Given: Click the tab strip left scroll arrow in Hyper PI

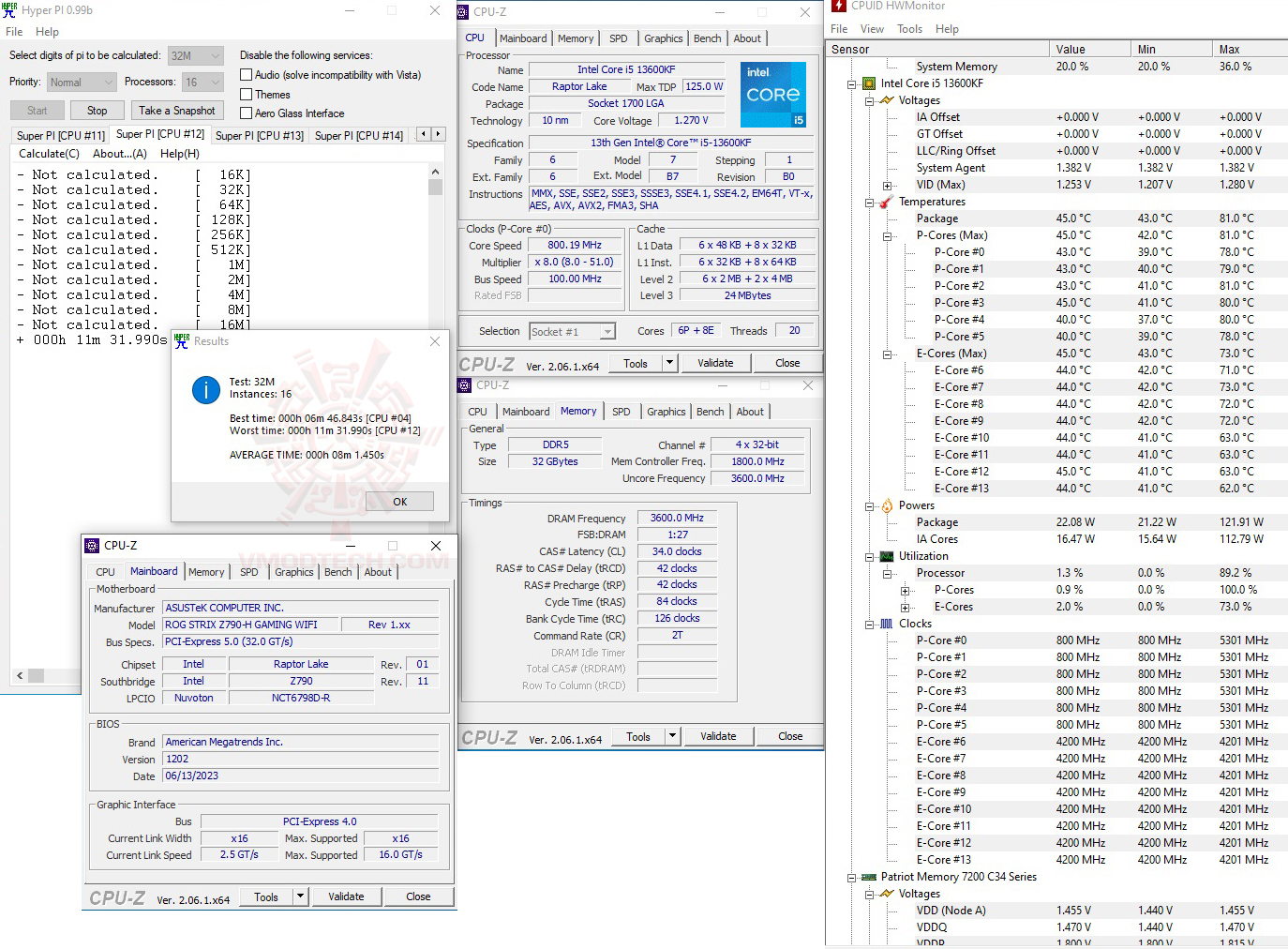Looking at the screenshot, I should pos(423,134).
